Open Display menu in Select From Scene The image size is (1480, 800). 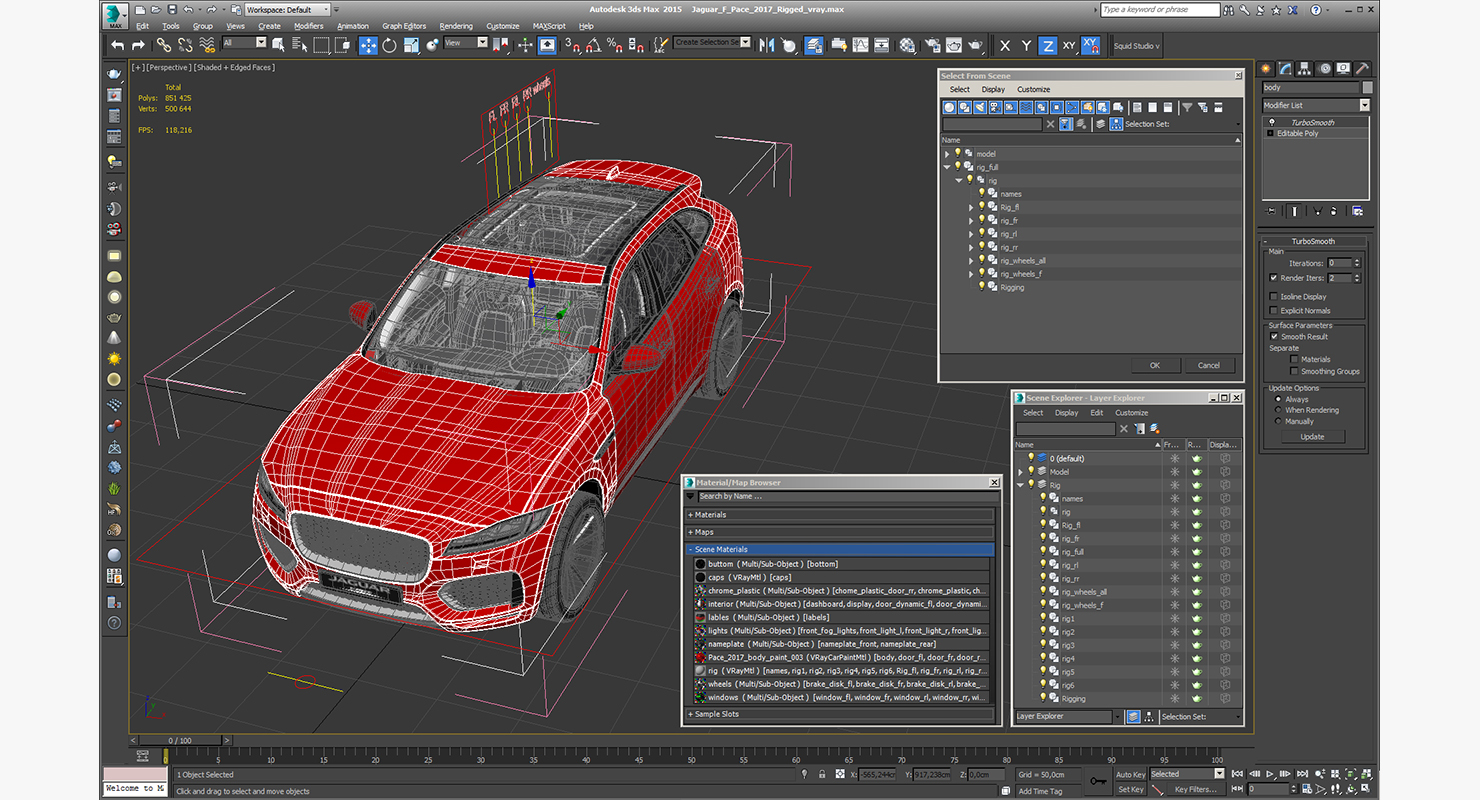(993, 89)
